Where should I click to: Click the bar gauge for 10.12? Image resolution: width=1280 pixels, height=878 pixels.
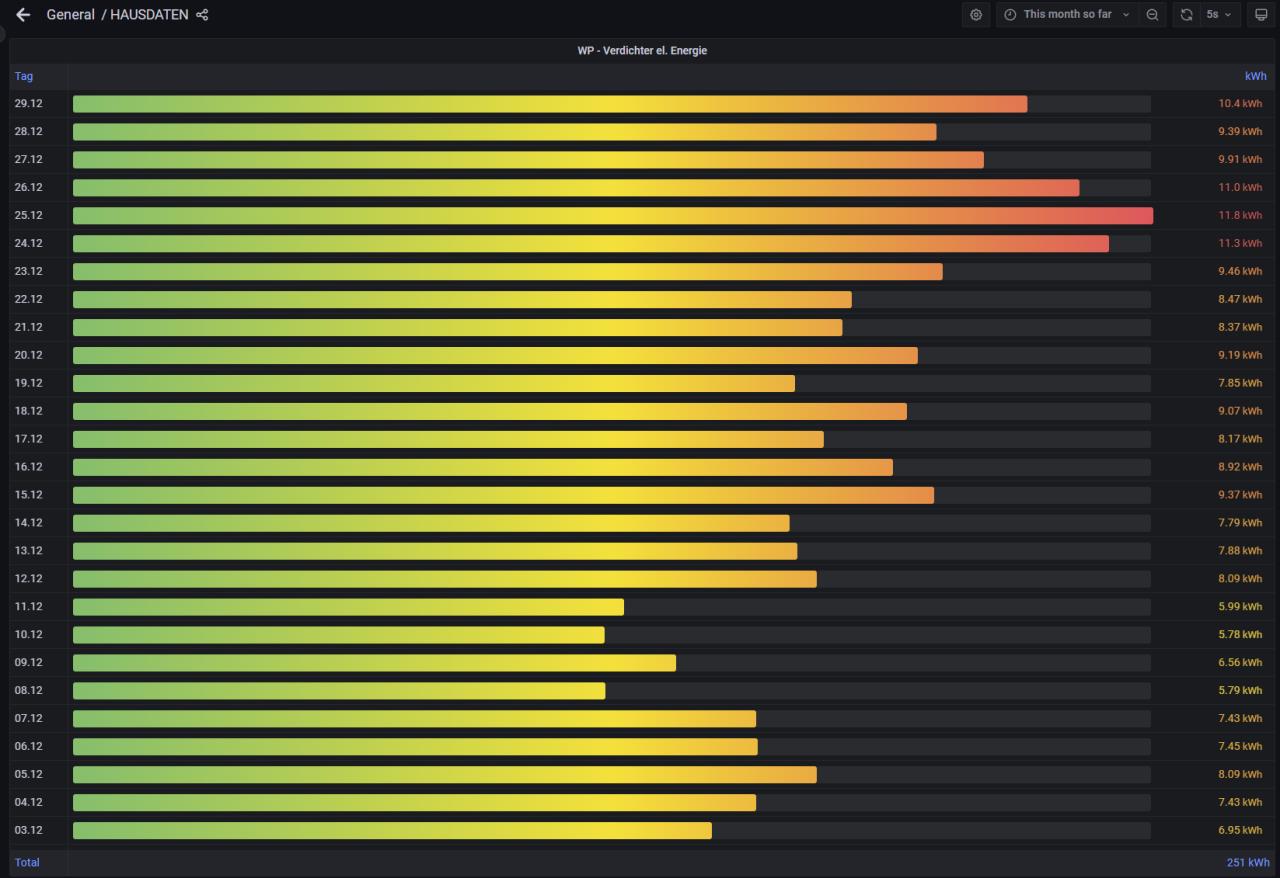(339, 635)
